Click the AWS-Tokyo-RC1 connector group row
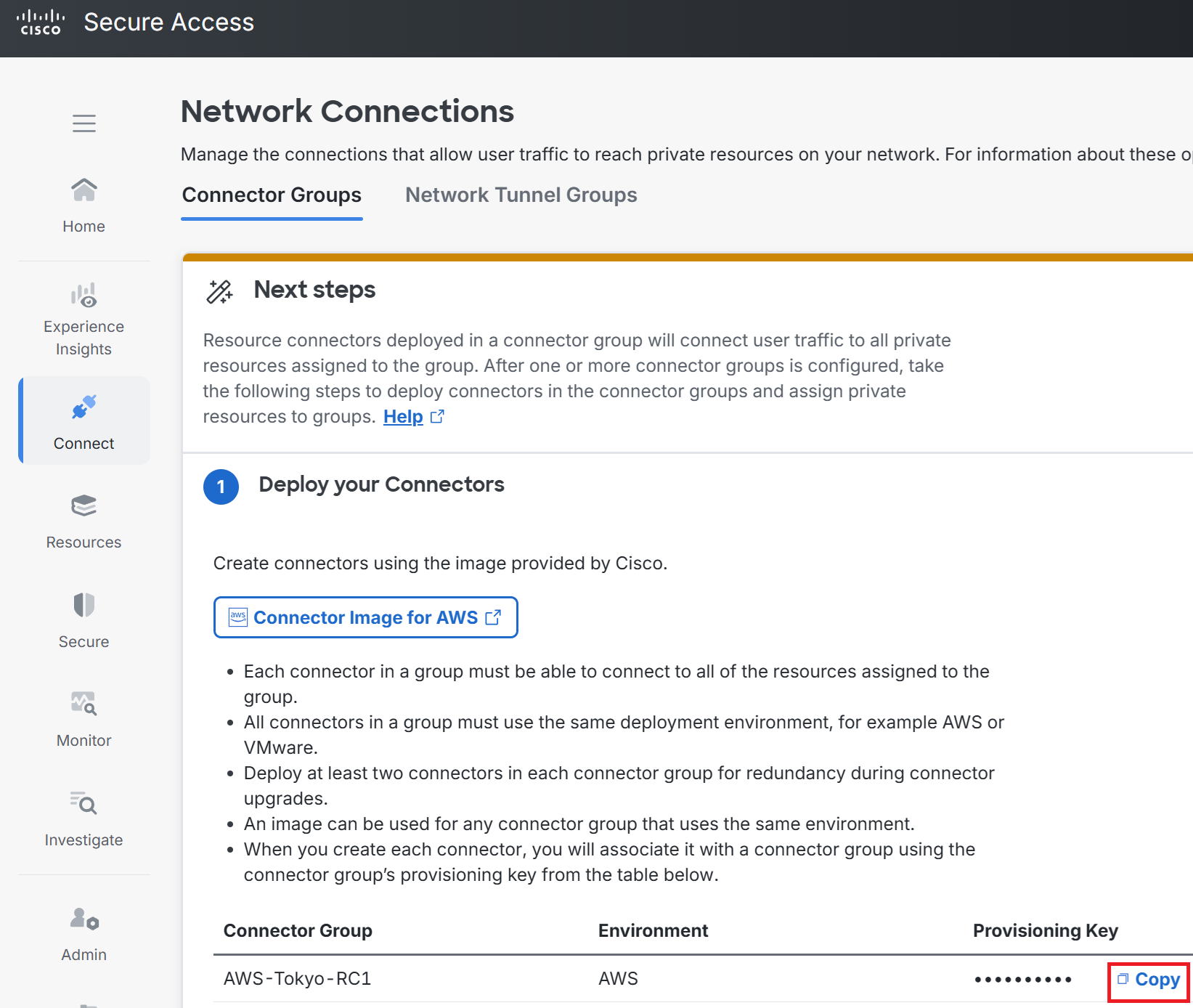Screen dimensions: 1193x1008 click(x=703, y=979)
